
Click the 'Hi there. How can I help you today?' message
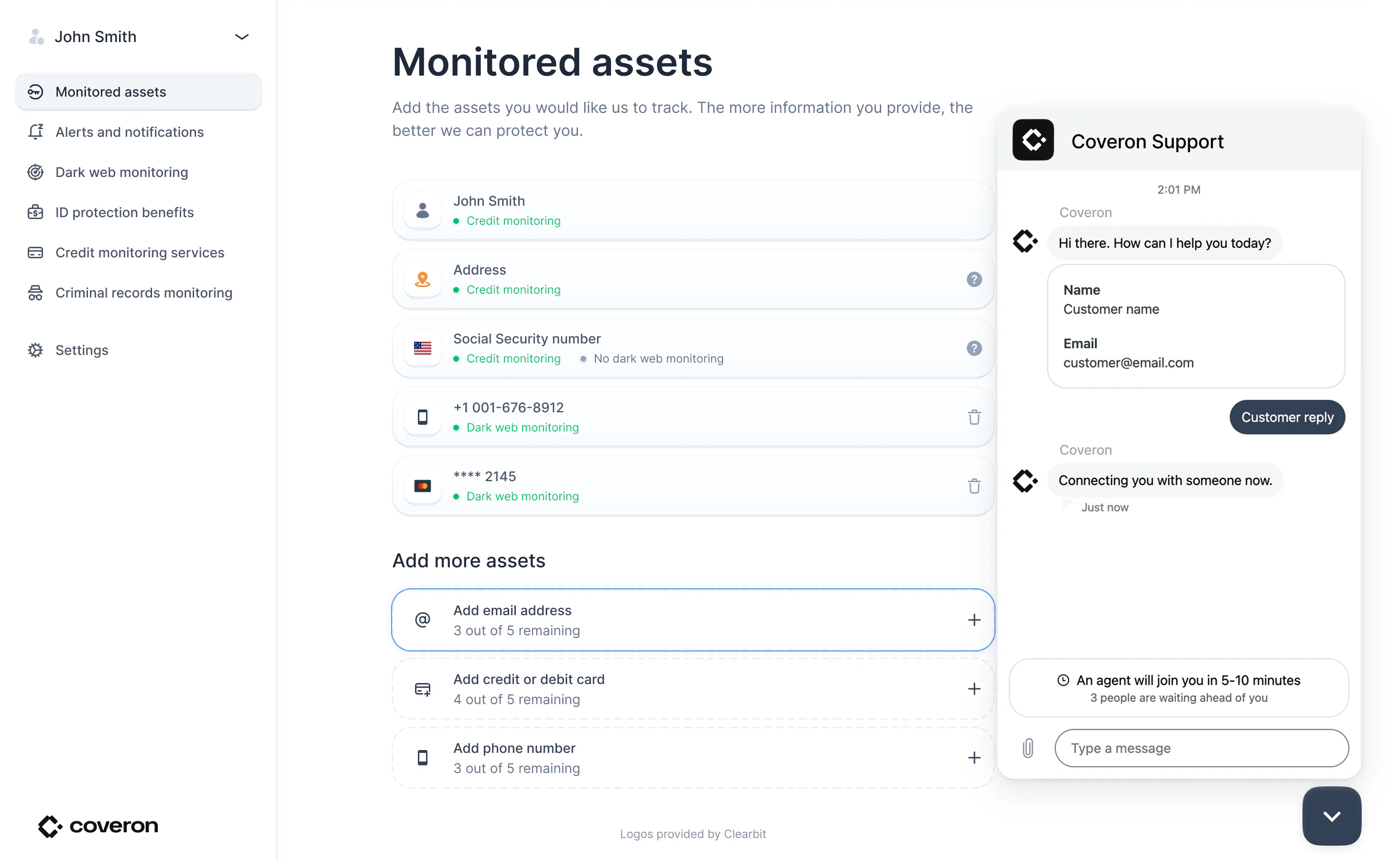click(x=1164, y=243)
